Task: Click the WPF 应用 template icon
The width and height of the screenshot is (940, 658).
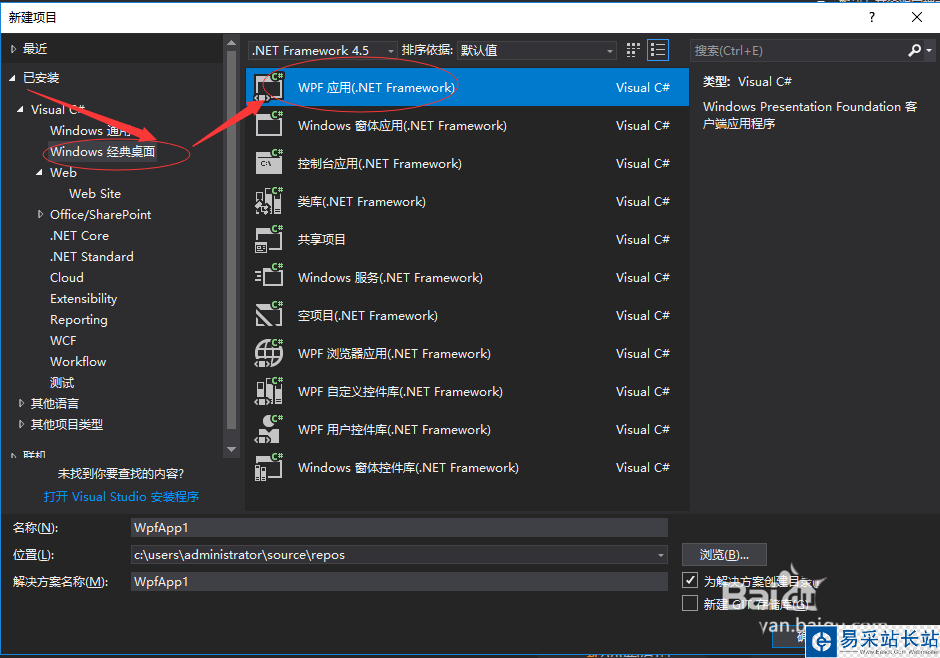Action: (269, 87)
